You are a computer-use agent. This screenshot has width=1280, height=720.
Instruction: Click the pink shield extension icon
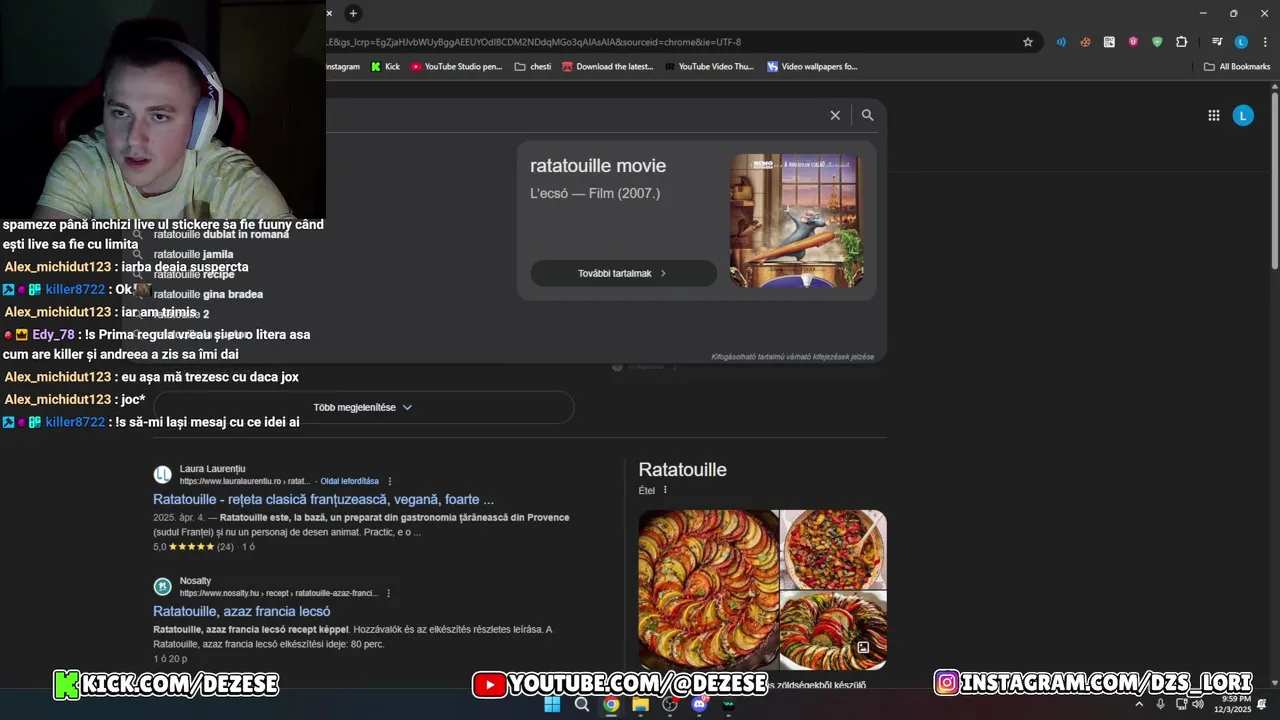tap(1133, 42)
